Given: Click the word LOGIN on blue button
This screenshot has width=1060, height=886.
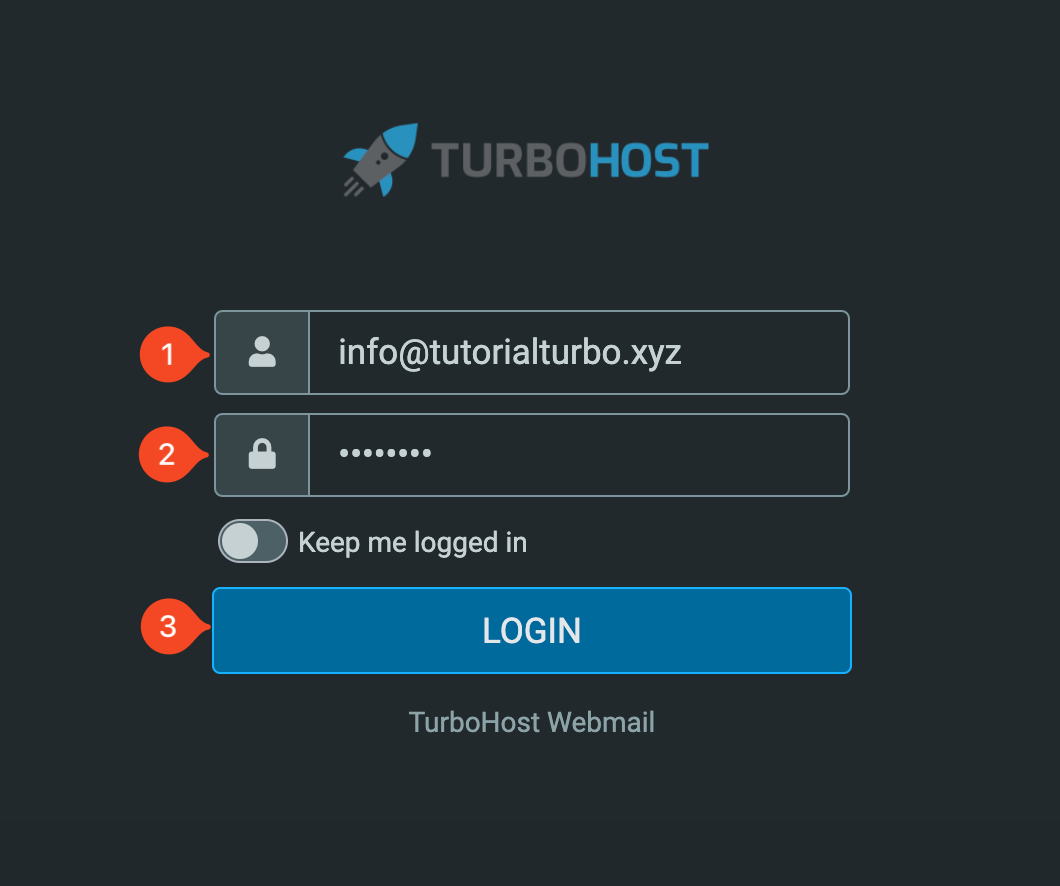Looking at the screenshot, I should (x=532, y=631).
